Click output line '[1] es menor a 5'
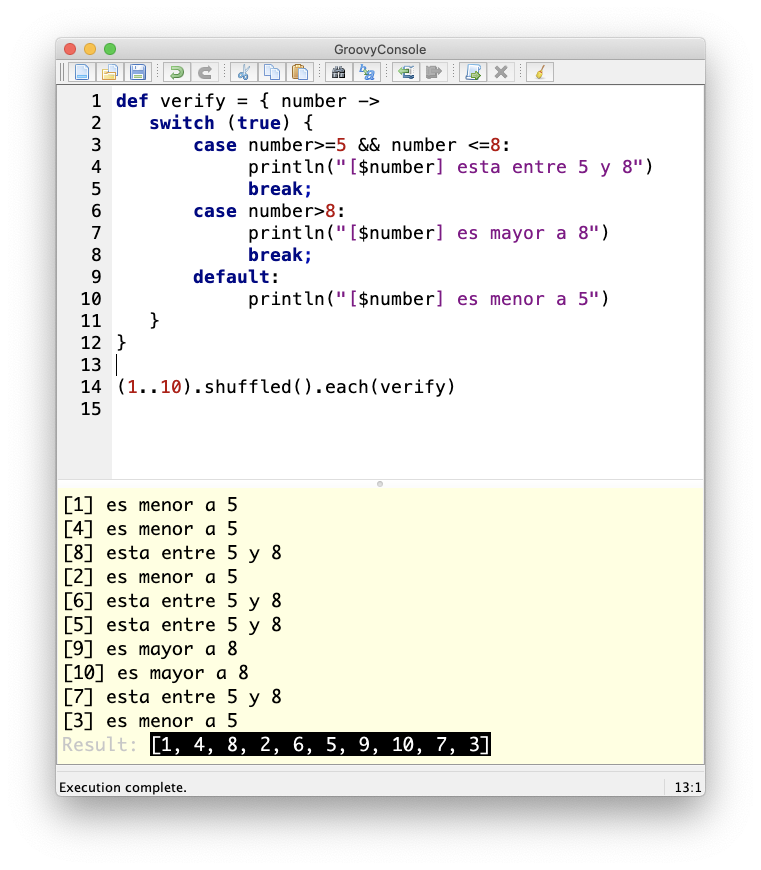761x870 pixels. tap(150, 505)
